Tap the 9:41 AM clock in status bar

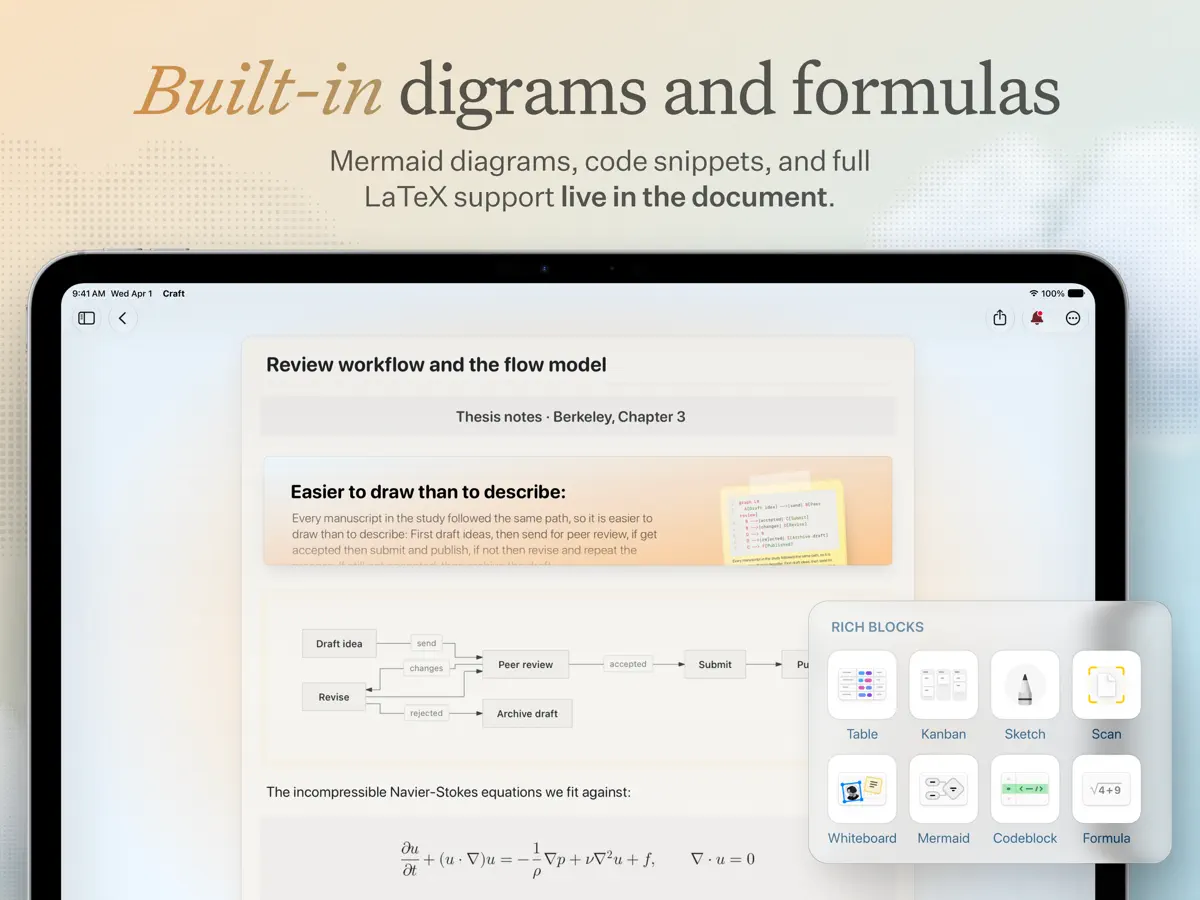click(x=89, y=294)
